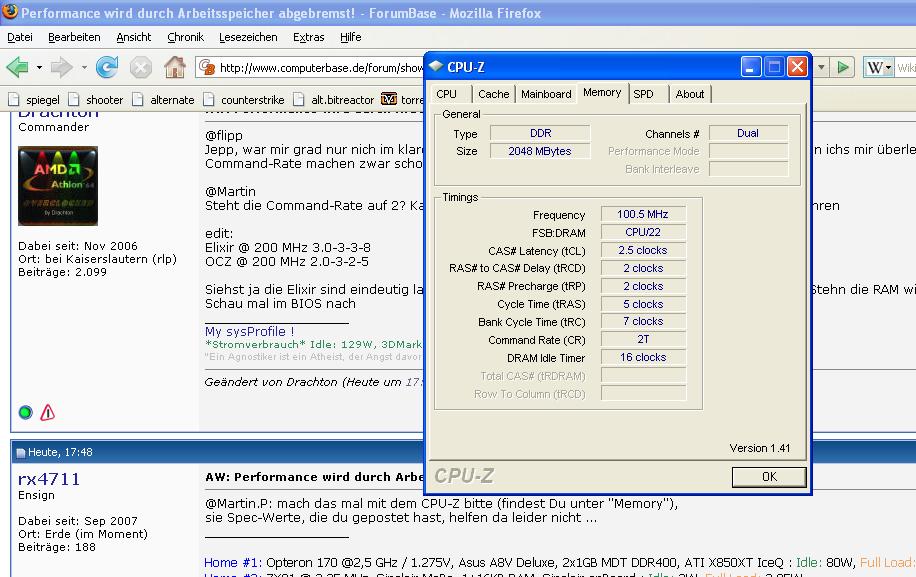
Task: Click the green online status icon
Action: click(x=25, y=412)
